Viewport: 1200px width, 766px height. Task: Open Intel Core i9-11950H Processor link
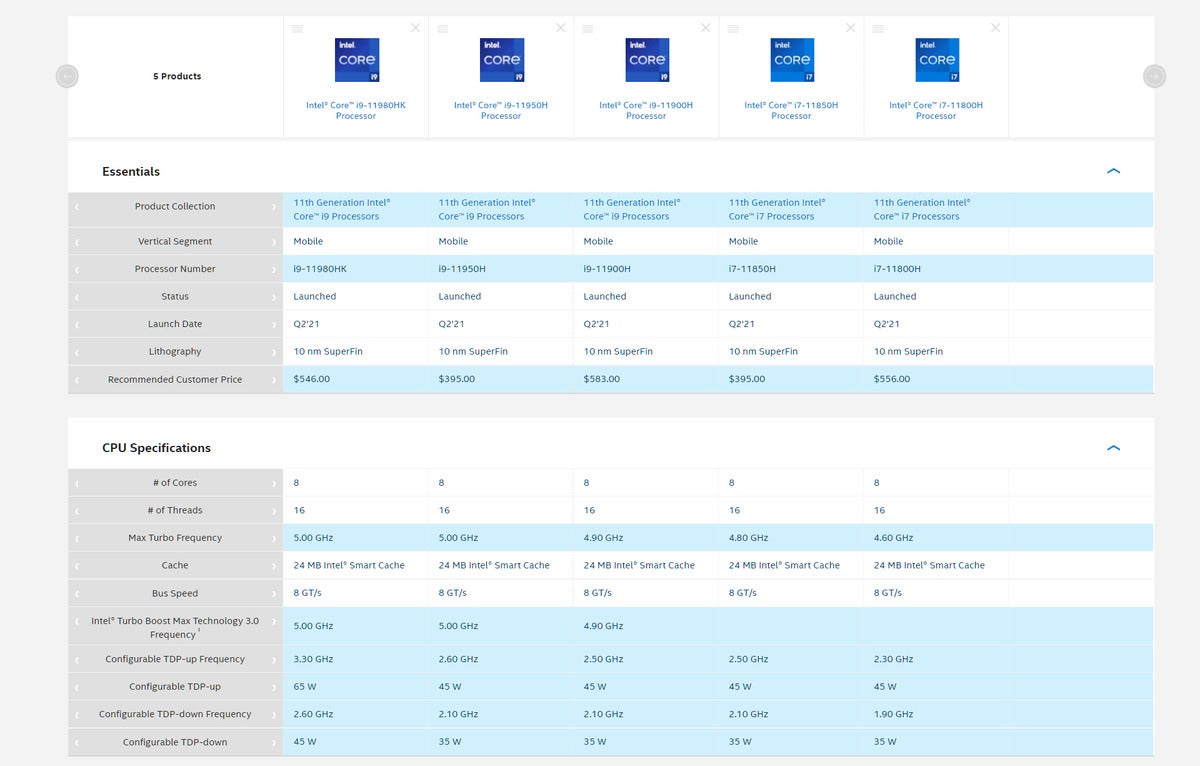pyautogui.click(x=501, y=110)
